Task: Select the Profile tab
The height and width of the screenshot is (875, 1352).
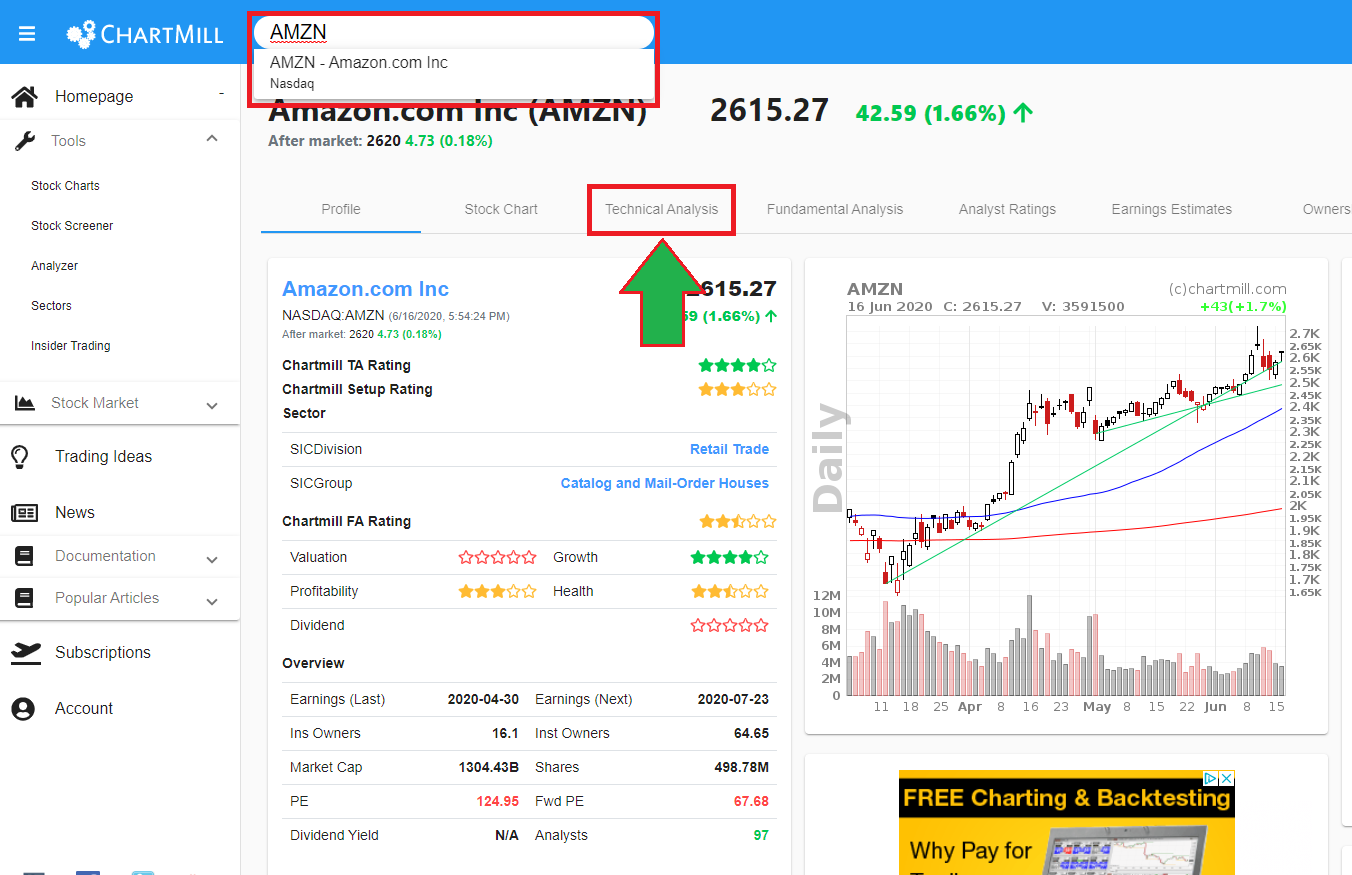Action: (341, 209)
